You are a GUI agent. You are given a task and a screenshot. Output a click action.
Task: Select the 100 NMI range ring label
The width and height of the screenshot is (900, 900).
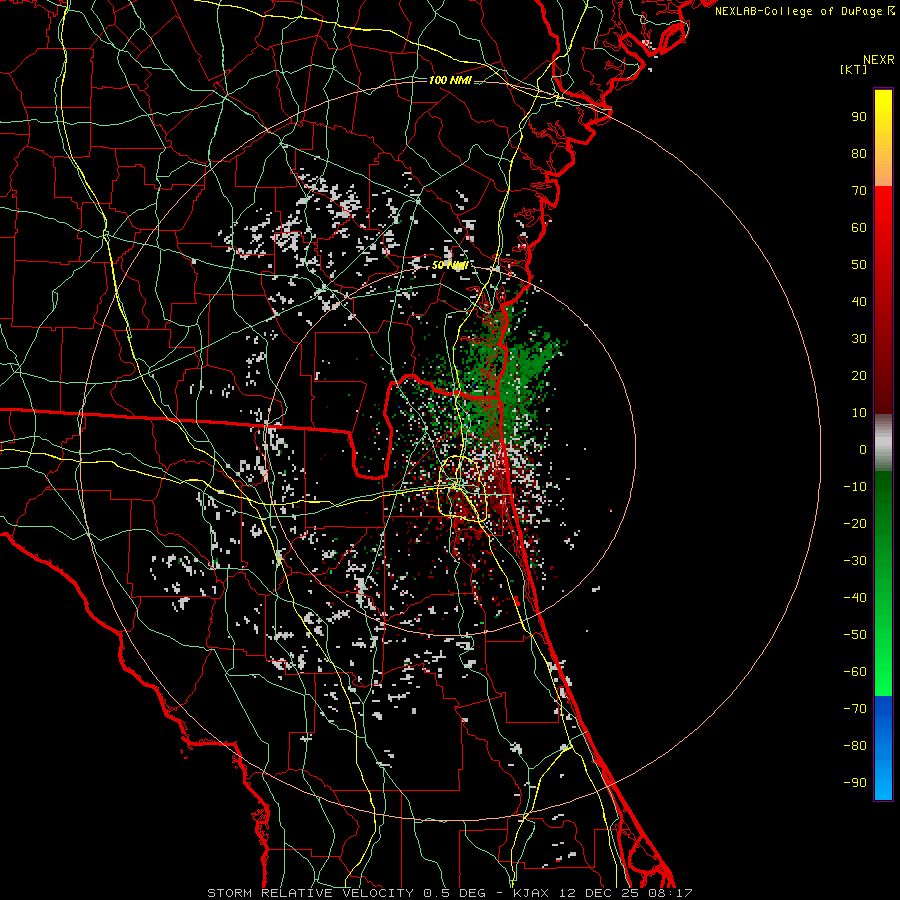(x=451, y=80)
